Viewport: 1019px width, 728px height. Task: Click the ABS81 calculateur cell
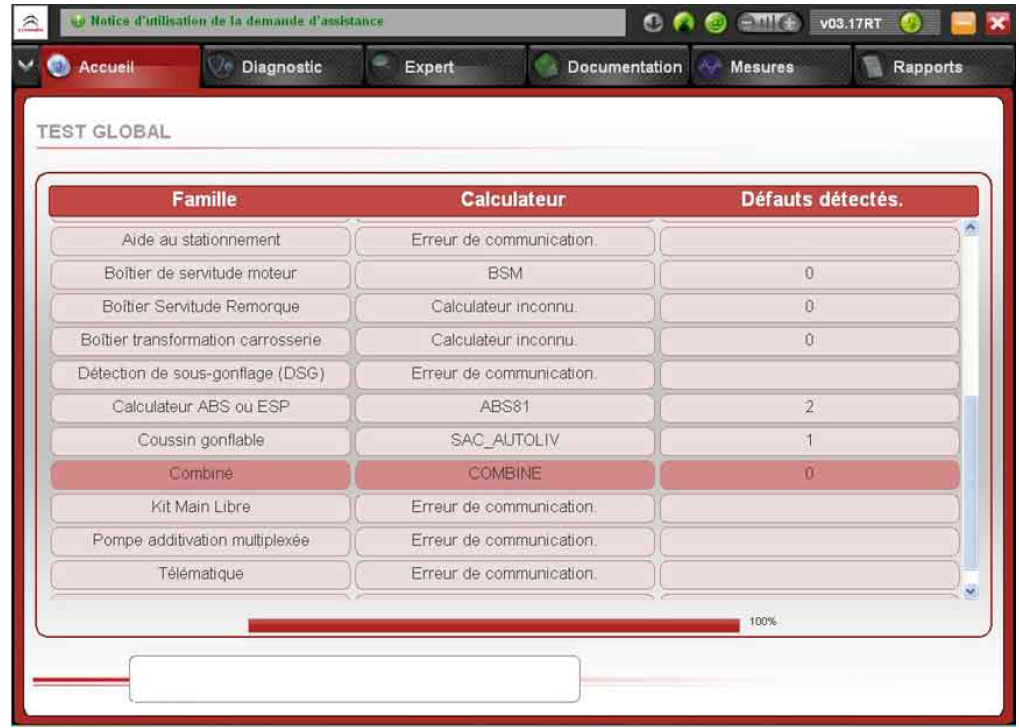tap(505, 407)
